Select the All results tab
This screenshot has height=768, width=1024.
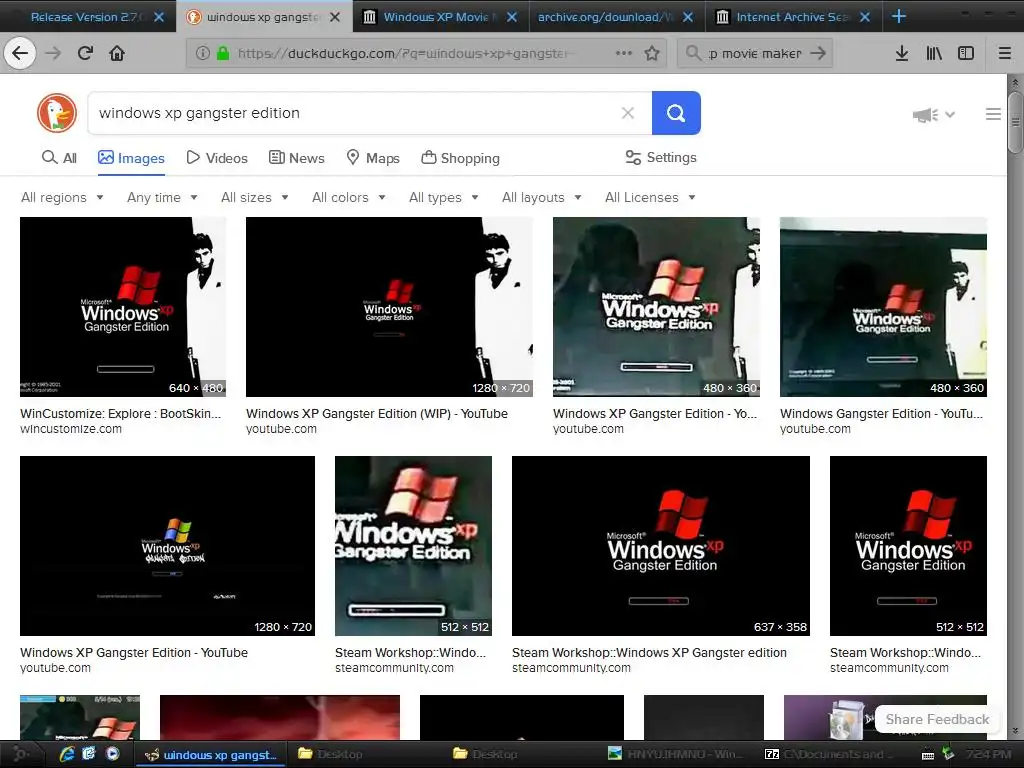tap(59, 158)
